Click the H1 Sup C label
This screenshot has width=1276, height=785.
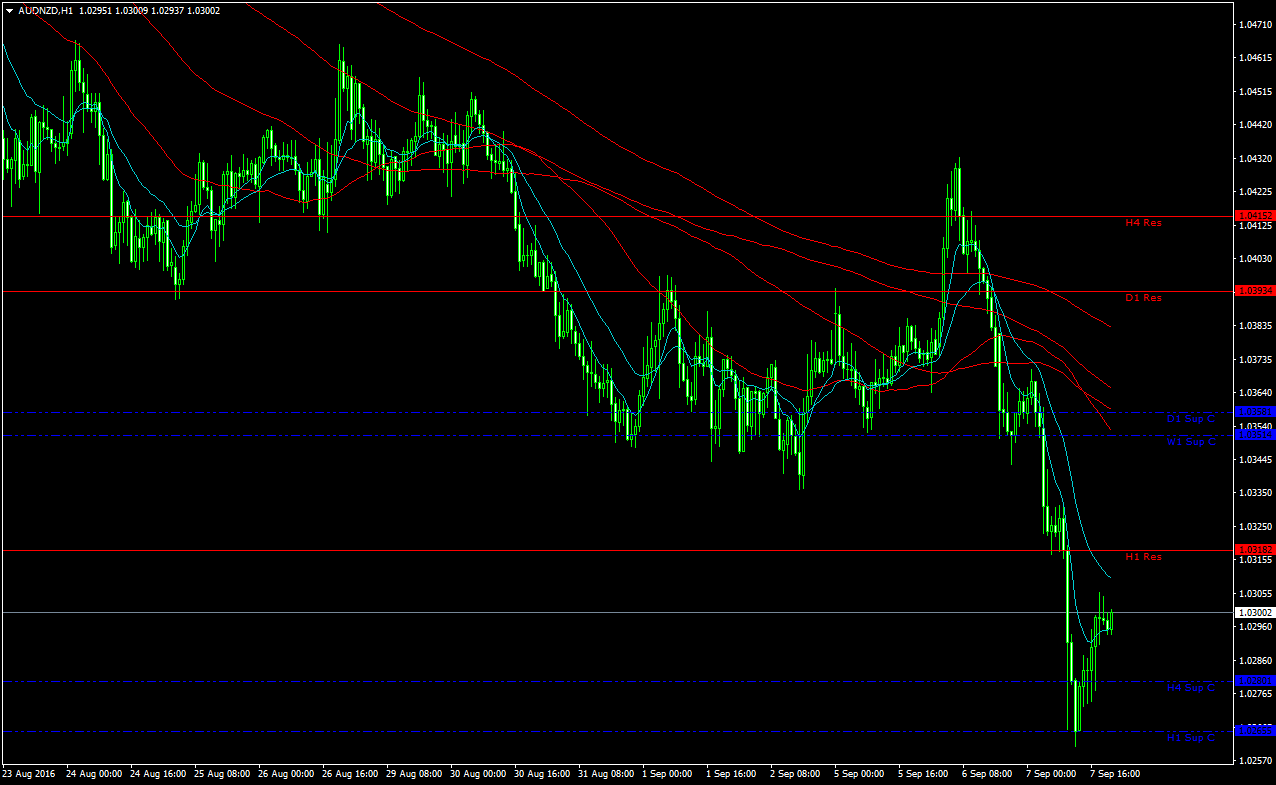pyautogui.click(x=1191, y=738)
